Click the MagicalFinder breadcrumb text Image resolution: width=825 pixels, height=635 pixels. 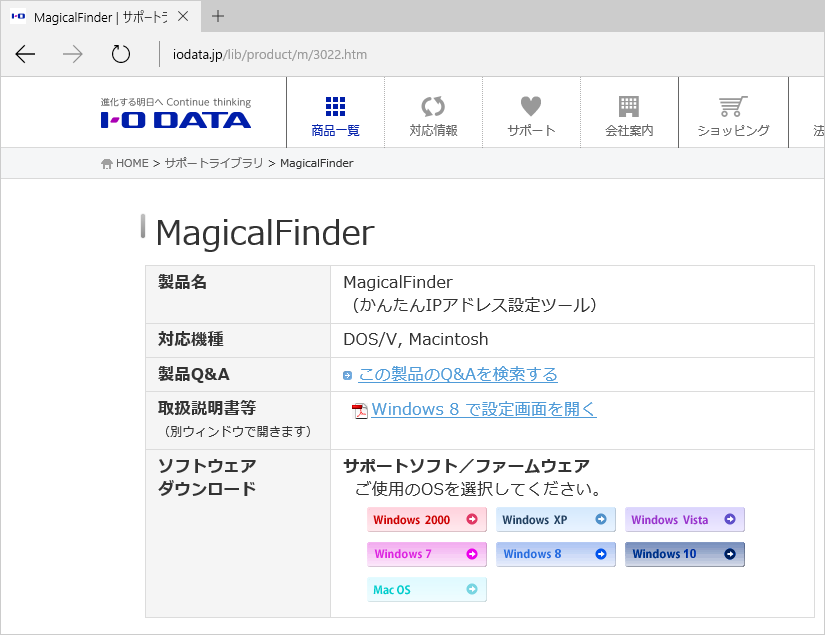click(317, 164)
